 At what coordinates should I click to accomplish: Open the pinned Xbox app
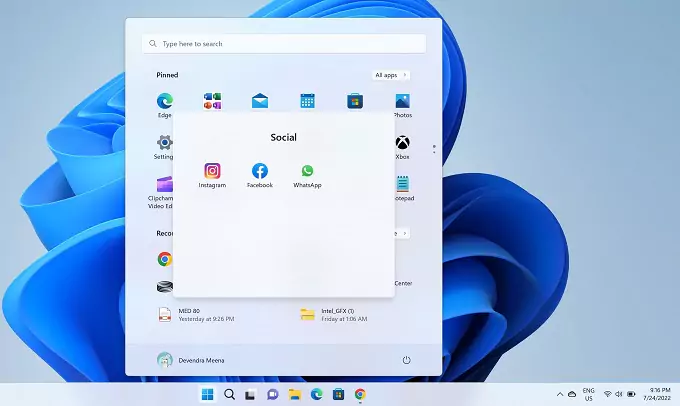tap(402, 147)
